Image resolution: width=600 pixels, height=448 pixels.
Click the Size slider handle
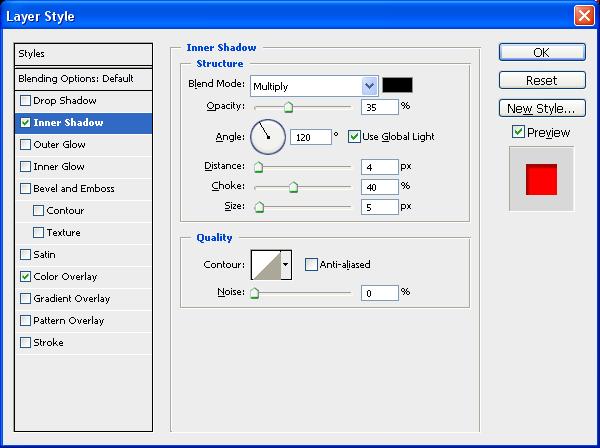pos(259,207)
